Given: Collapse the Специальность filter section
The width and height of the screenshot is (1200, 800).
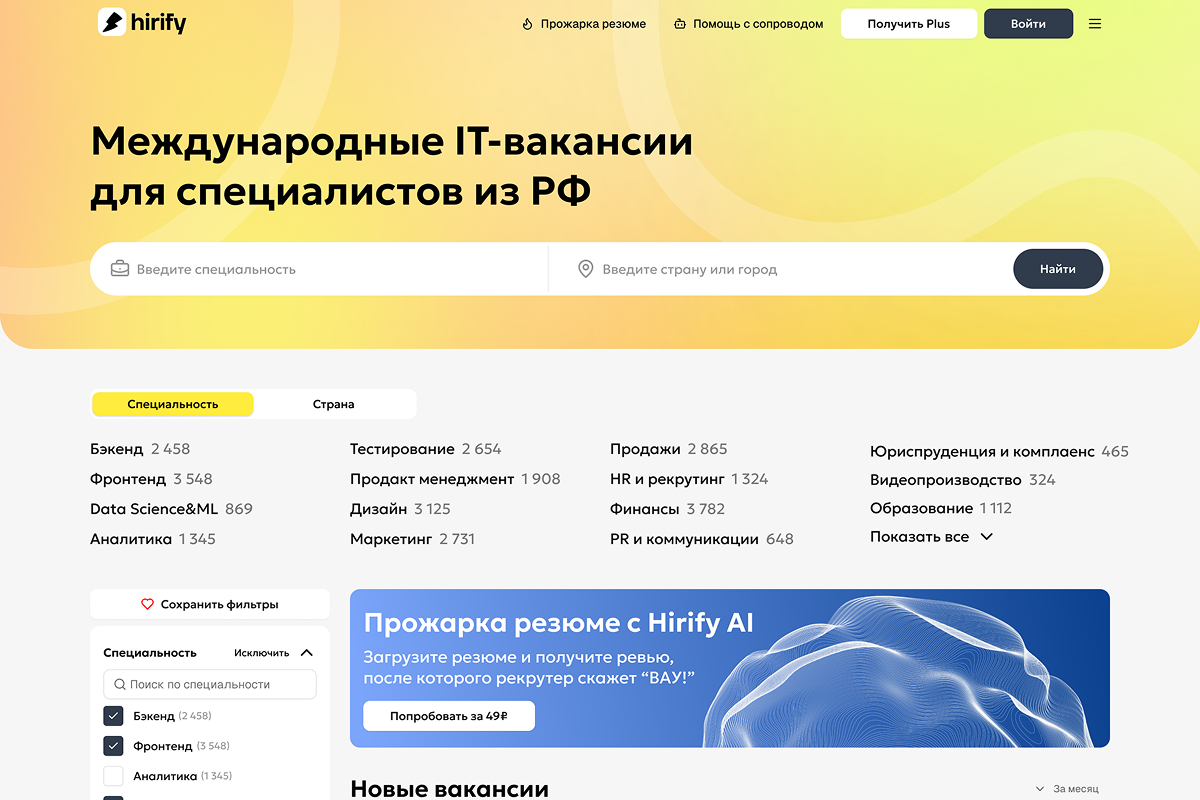Looking at the screenshot, I should coord(307,653).
